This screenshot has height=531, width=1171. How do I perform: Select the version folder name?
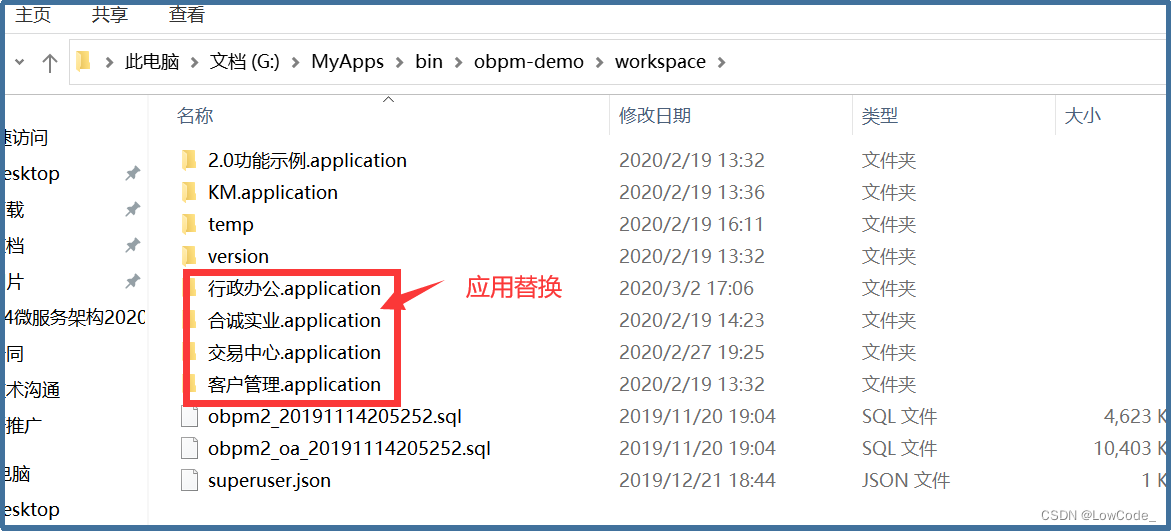pos(238,256)
